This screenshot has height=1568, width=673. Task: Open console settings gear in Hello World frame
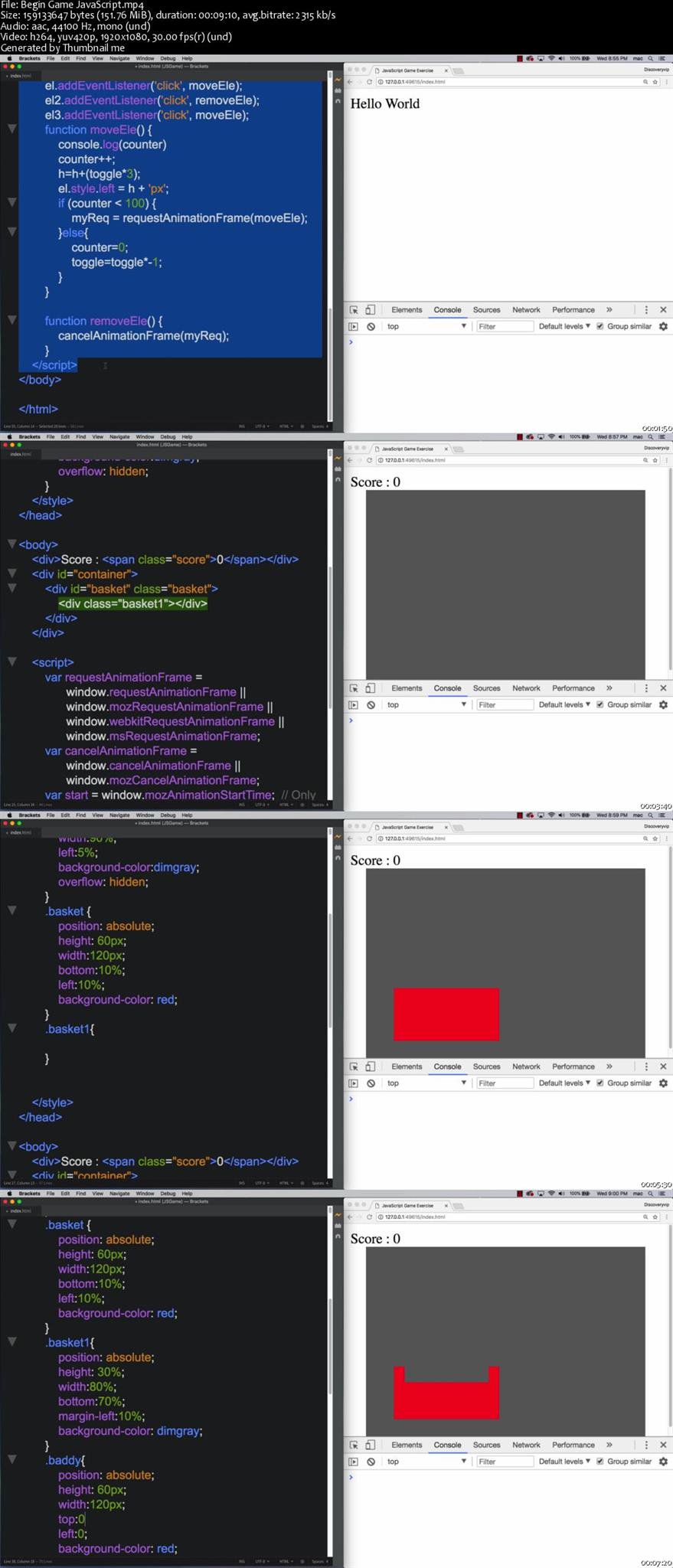coord(664,326)
